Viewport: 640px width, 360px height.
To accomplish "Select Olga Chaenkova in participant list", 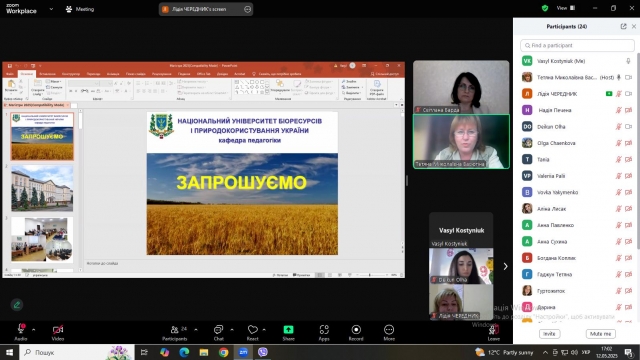I will [577, 143].
